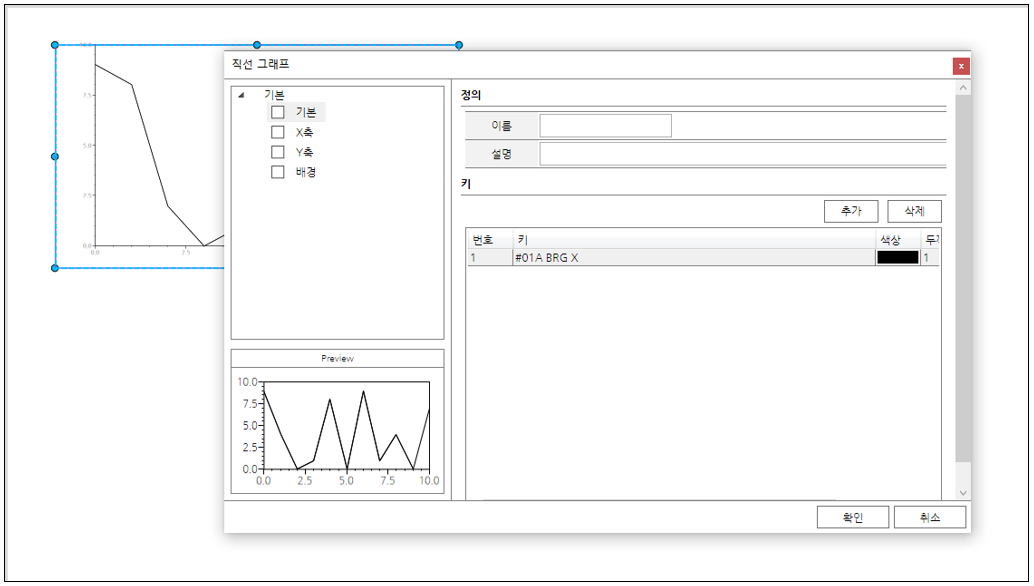This screenshot has width=1034, height=586.
Task: Select the 배경 tree item label
Action: pos(305,171)
